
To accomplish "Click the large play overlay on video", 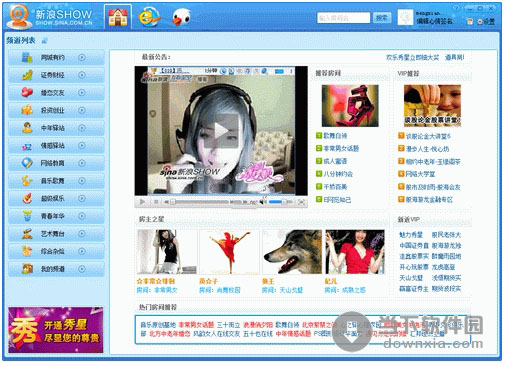I will click(x=221, y=130).
